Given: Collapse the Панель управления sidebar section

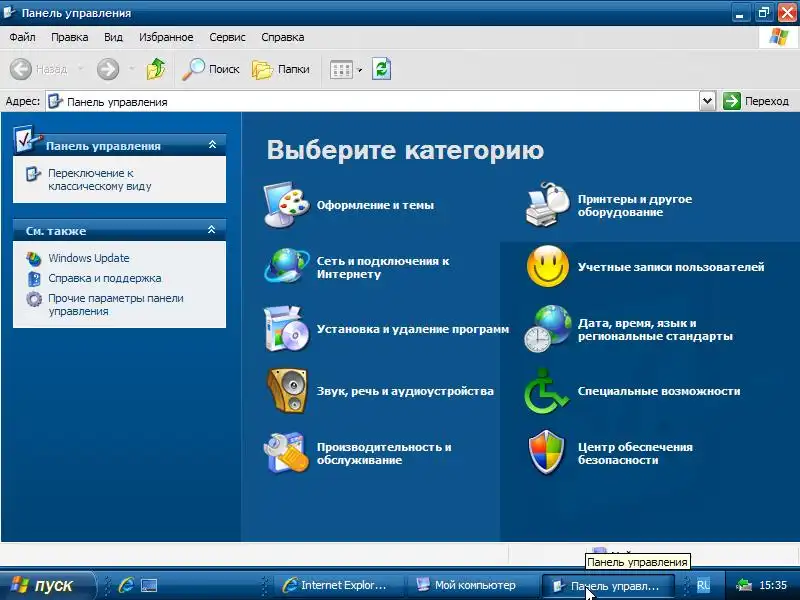Looking at the screenshot, I should pyautogui.click(x=213, y=145).
